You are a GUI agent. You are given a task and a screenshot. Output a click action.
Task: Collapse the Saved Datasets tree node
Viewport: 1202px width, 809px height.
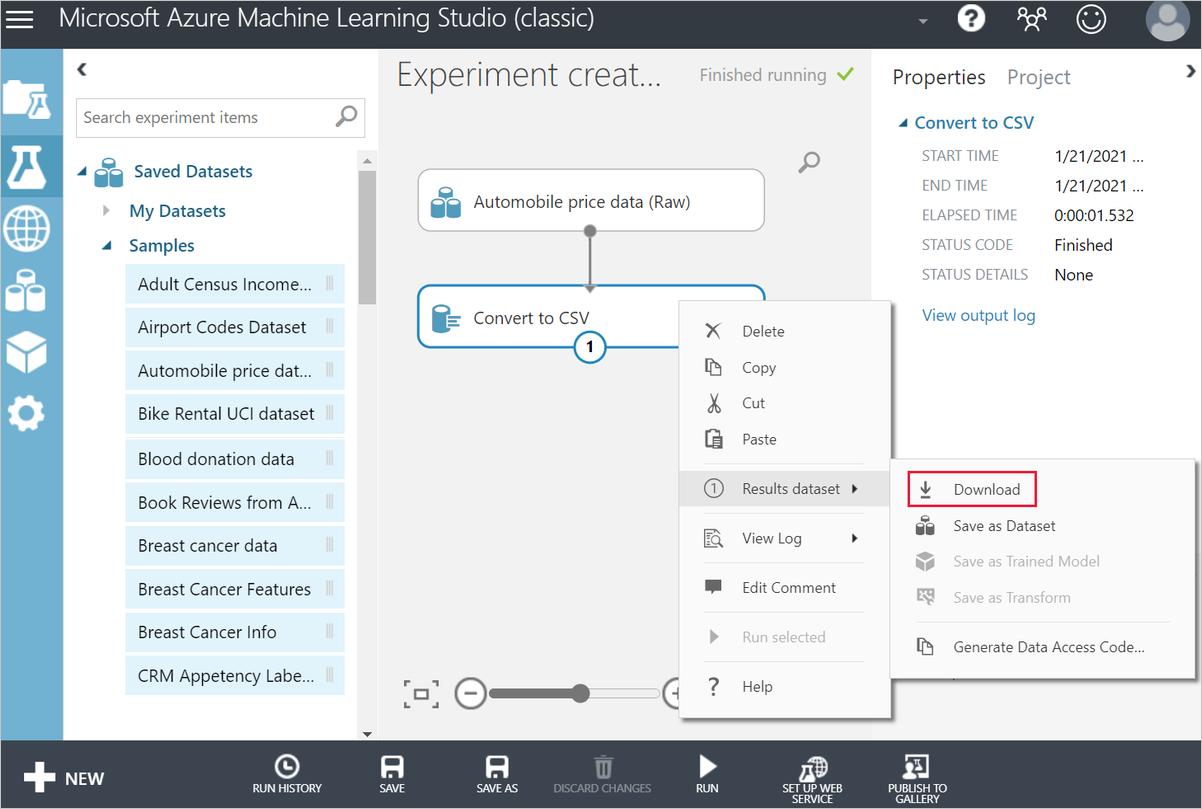tap(83, 172)
